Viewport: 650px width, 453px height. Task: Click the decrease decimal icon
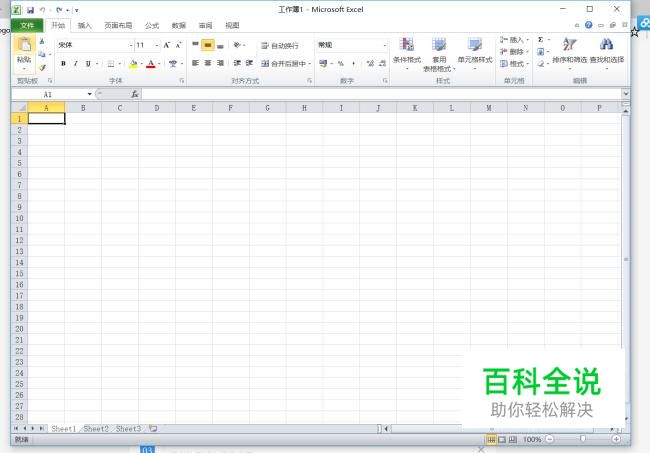[x=382, y=63]
